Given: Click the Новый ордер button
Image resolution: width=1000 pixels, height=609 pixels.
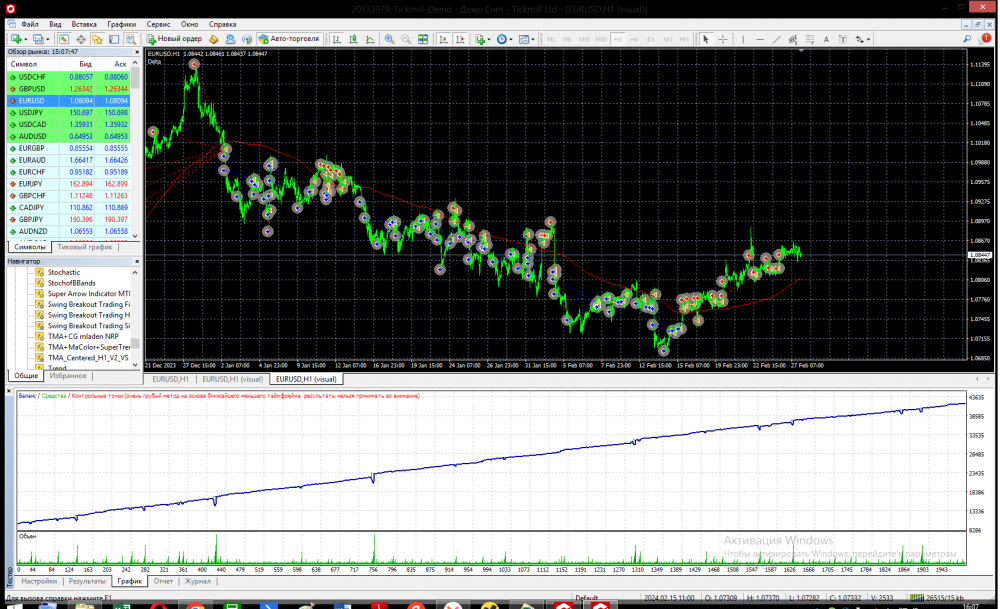Looking at the screenshot, I should 174,39.
